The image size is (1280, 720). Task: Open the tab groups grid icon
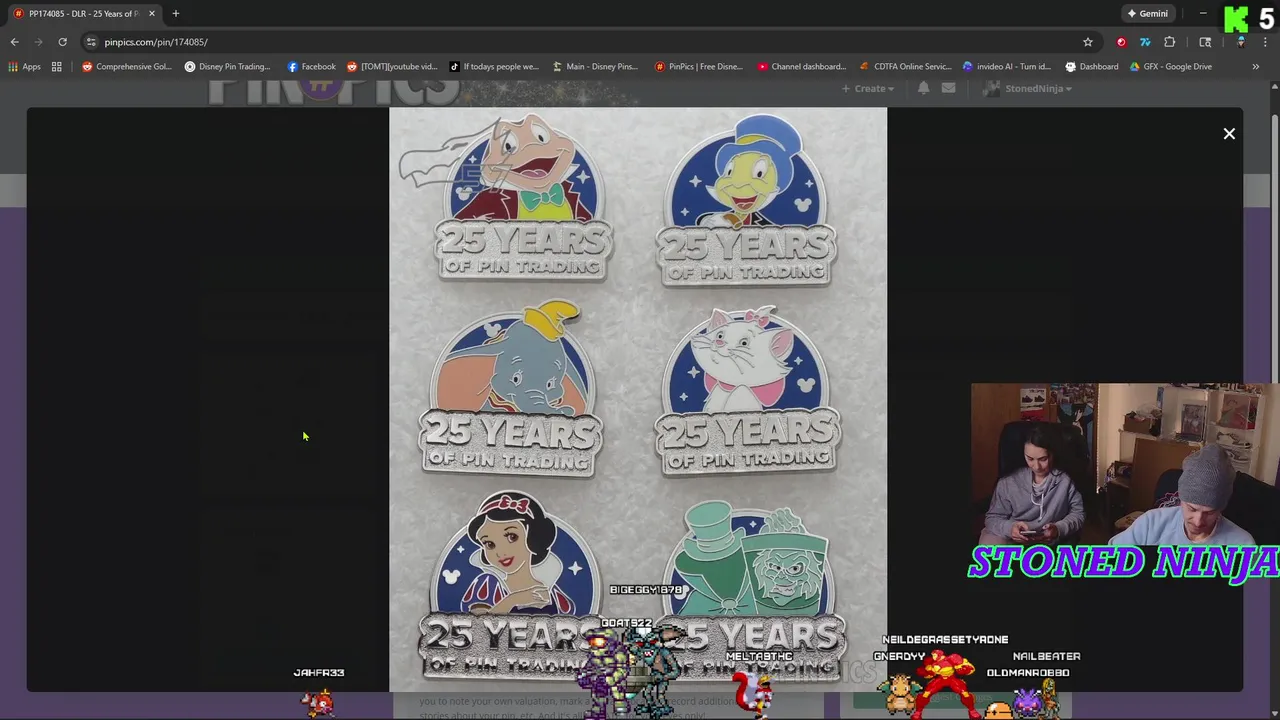click(x=57, y=67)
